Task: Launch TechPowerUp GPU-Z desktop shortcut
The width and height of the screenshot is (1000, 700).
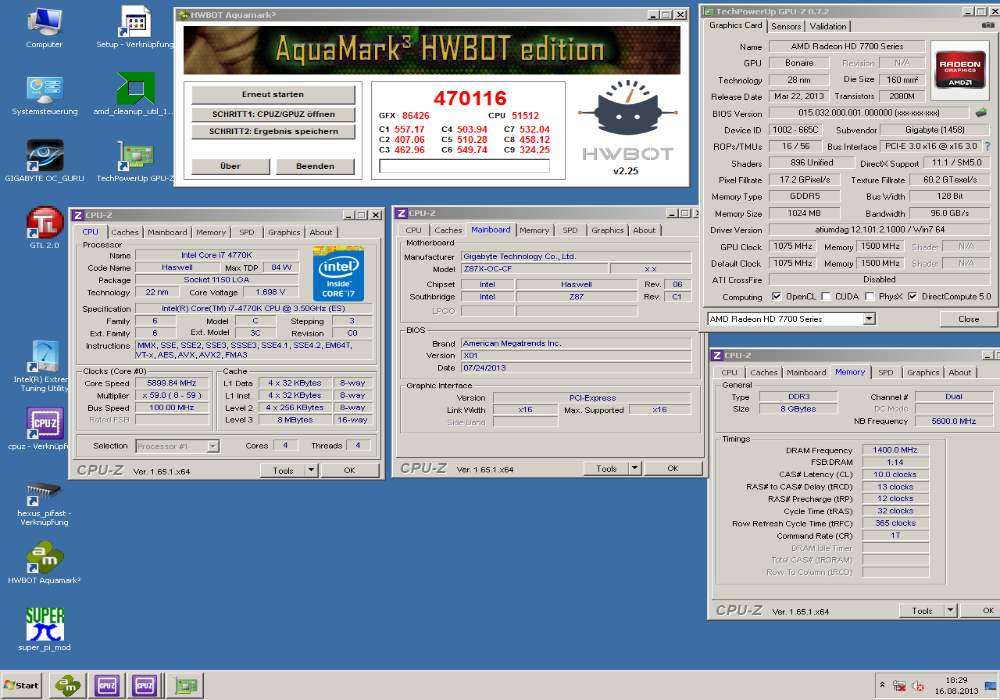Action: tap(135, 161)
